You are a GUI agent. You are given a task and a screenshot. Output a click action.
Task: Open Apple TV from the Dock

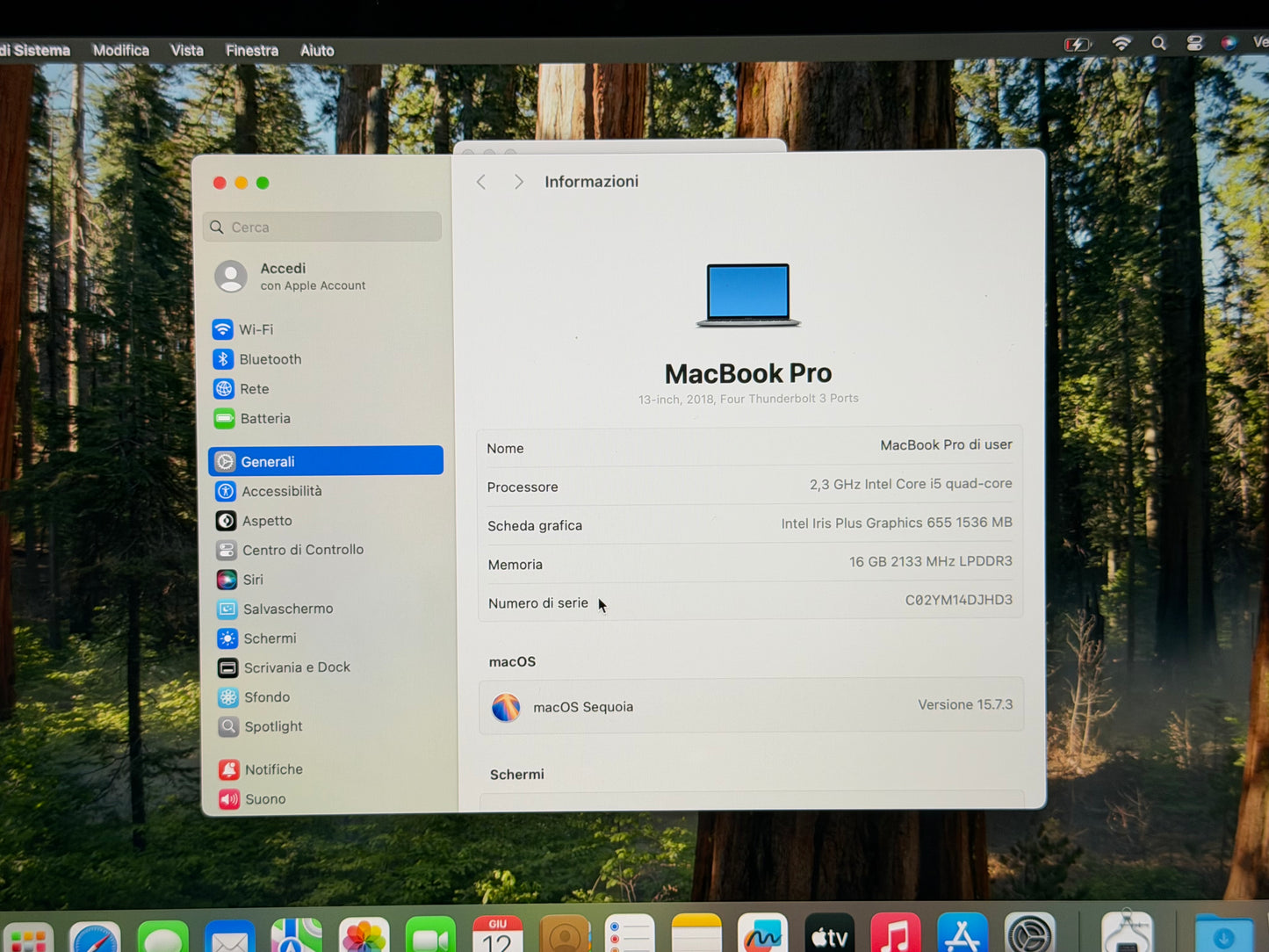point(829,933)
